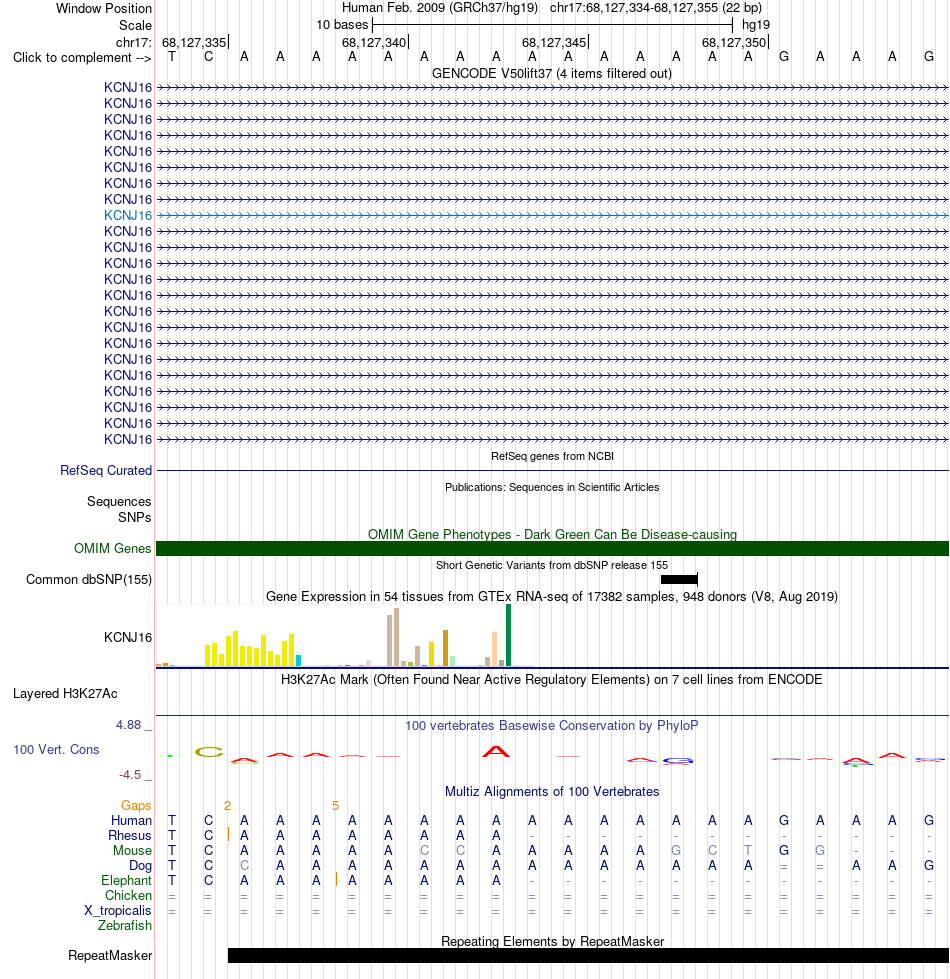Click the RepeatMasker track label

[110, 955]
